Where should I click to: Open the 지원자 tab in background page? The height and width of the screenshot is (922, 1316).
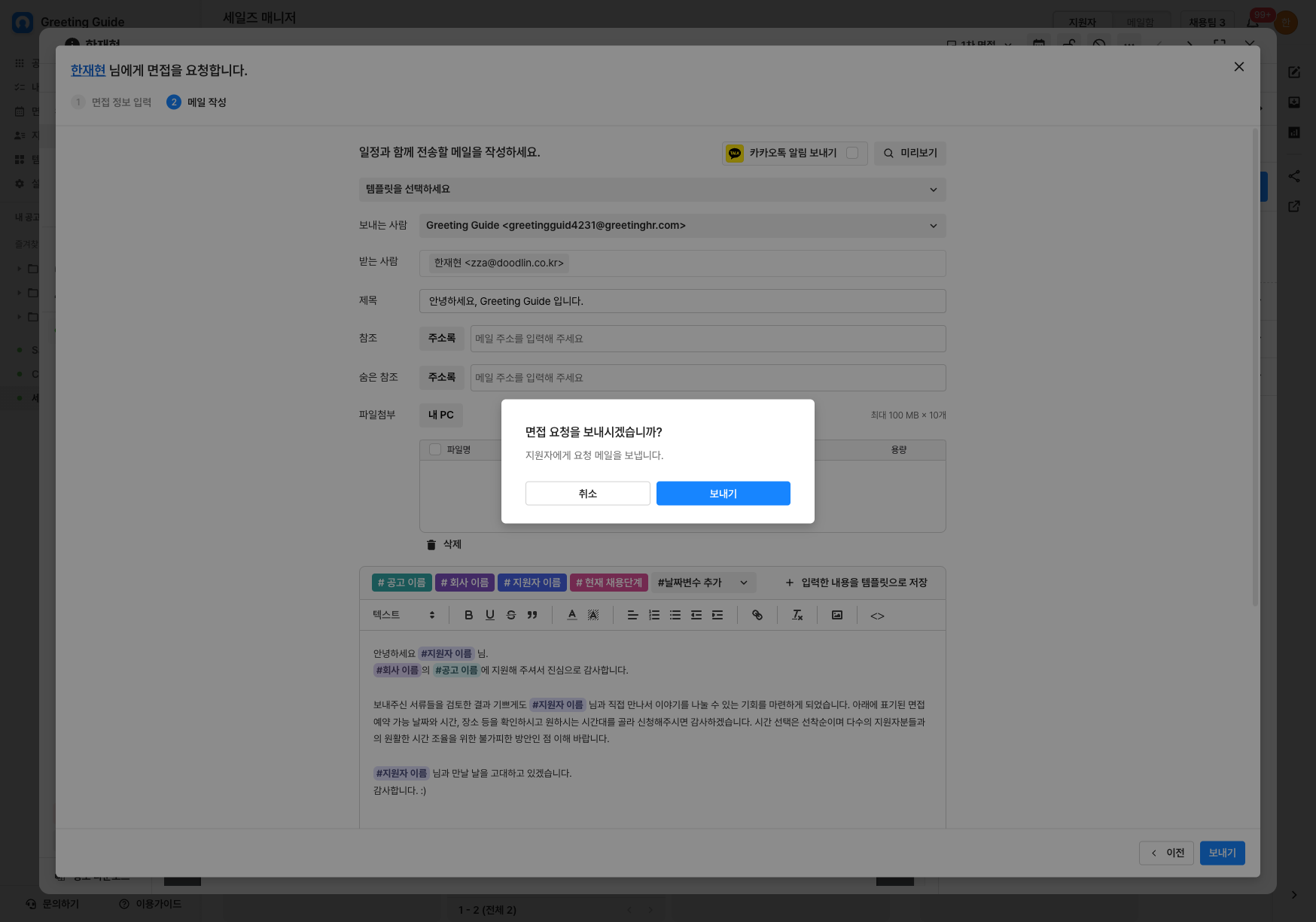[x=1082, y=23]
